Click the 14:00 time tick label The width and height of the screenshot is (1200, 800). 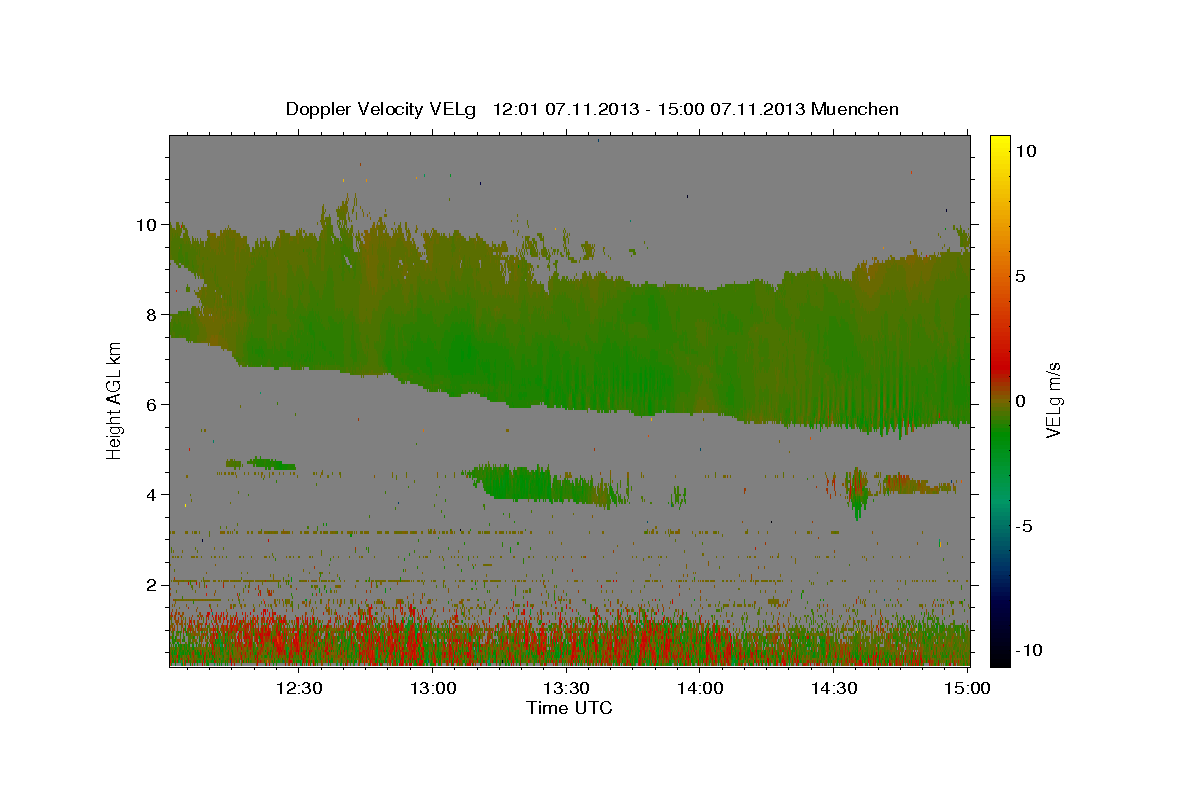coord(700,688)
